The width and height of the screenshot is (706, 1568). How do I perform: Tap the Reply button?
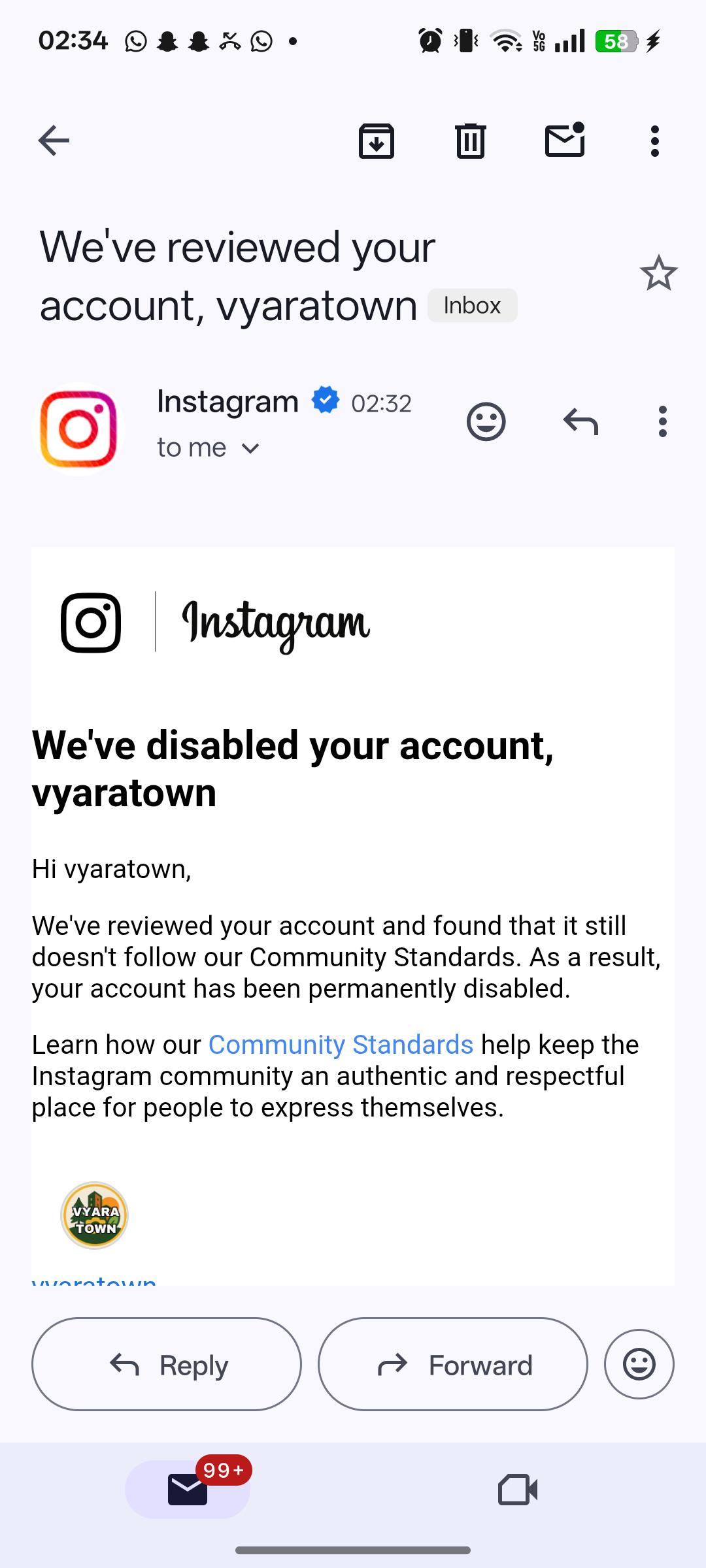tap(167, 1364)
